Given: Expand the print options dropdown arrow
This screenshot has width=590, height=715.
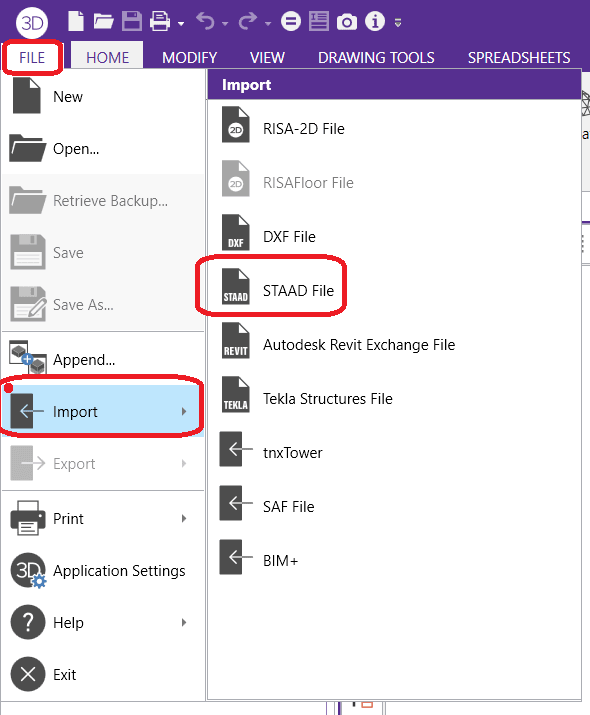Looking at the screenshot, I should pyautogui.click(x=181, y=24).
